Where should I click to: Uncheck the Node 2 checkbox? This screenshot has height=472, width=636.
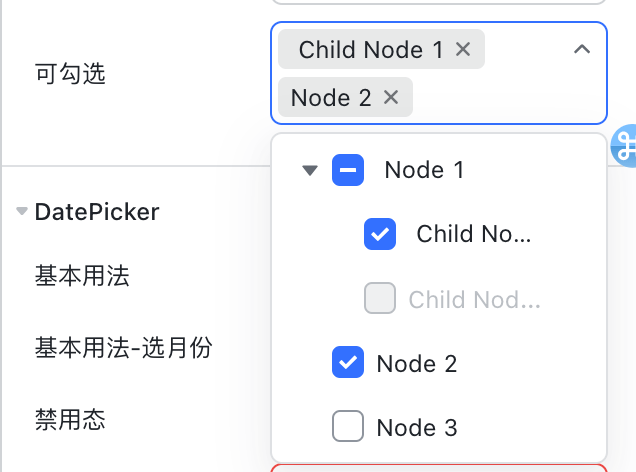(348, 362)
